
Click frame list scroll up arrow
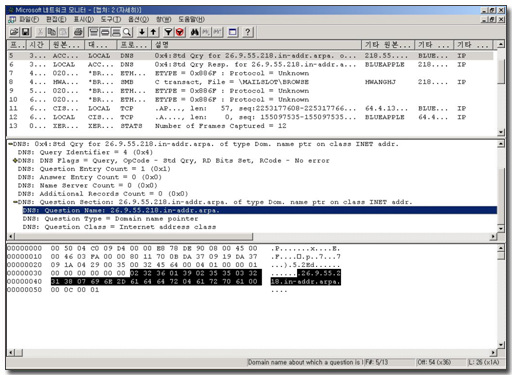click(x=501, y=44)
